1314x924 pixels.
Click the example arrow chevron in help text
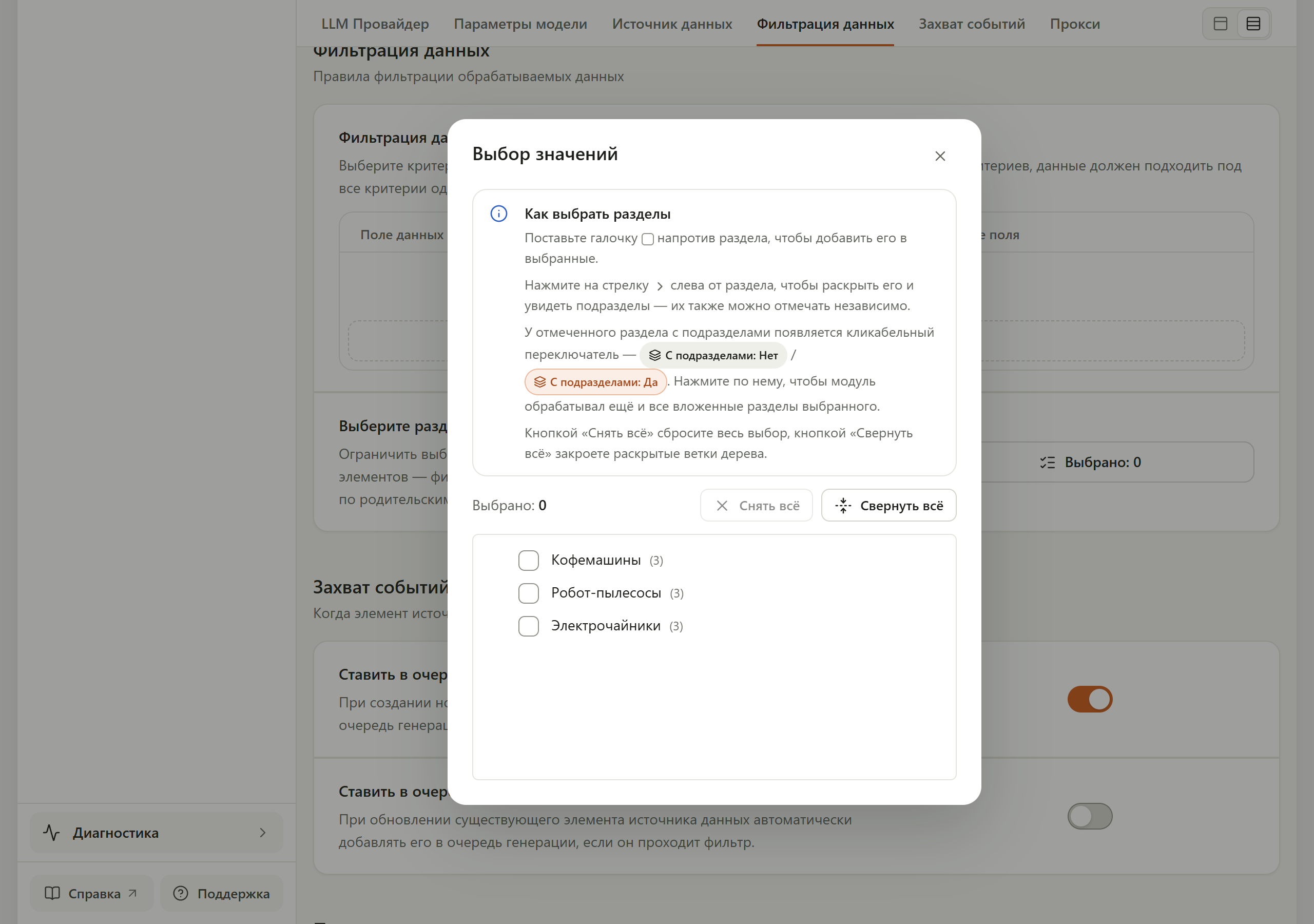[659, 286]
